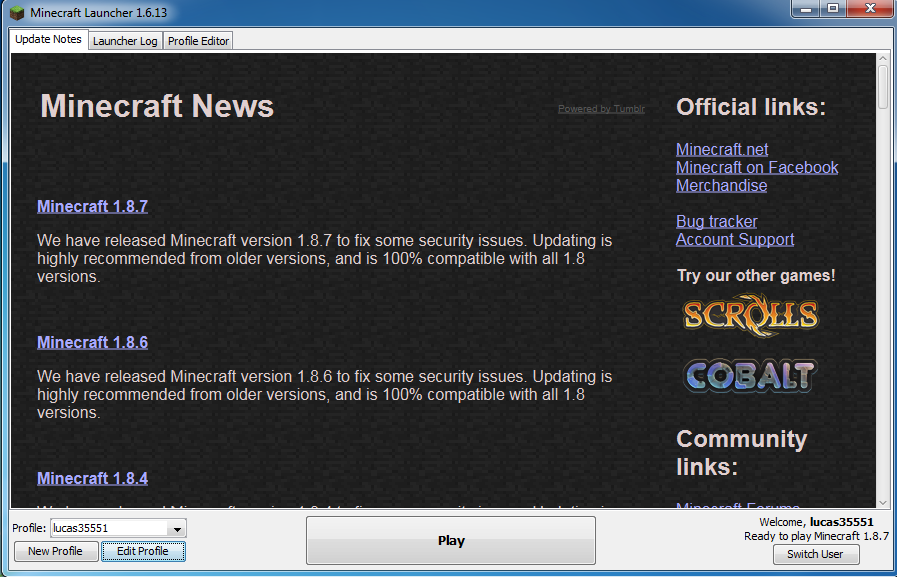Open the Cobalt game logo

[x=751, y=376]
